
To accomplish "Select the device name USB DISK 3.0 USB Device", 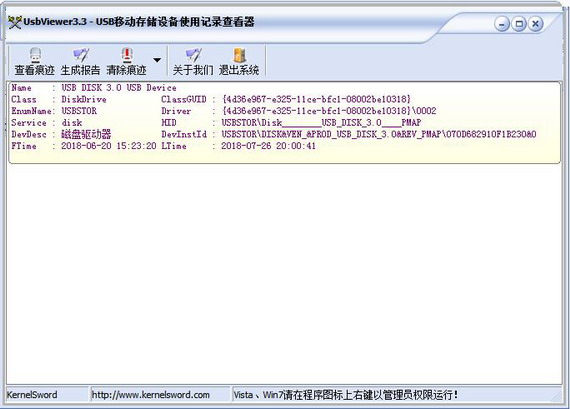I will (119, 88).
